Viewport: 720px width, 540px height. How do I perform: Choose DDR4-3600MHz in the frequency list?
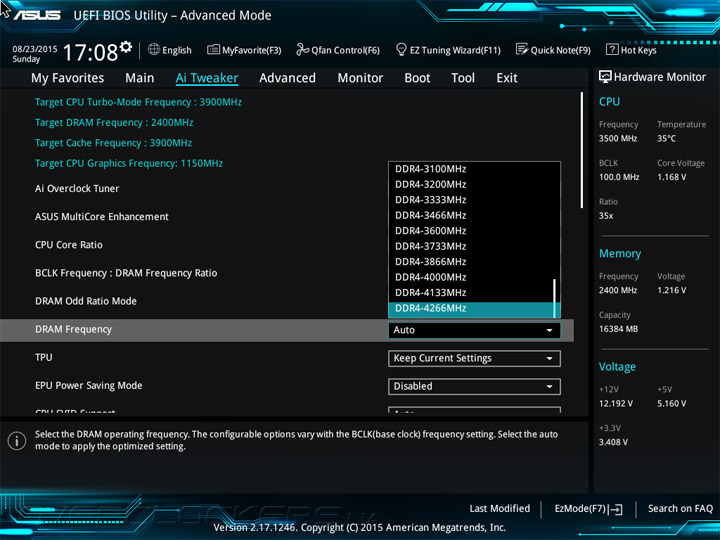point(431,231)
